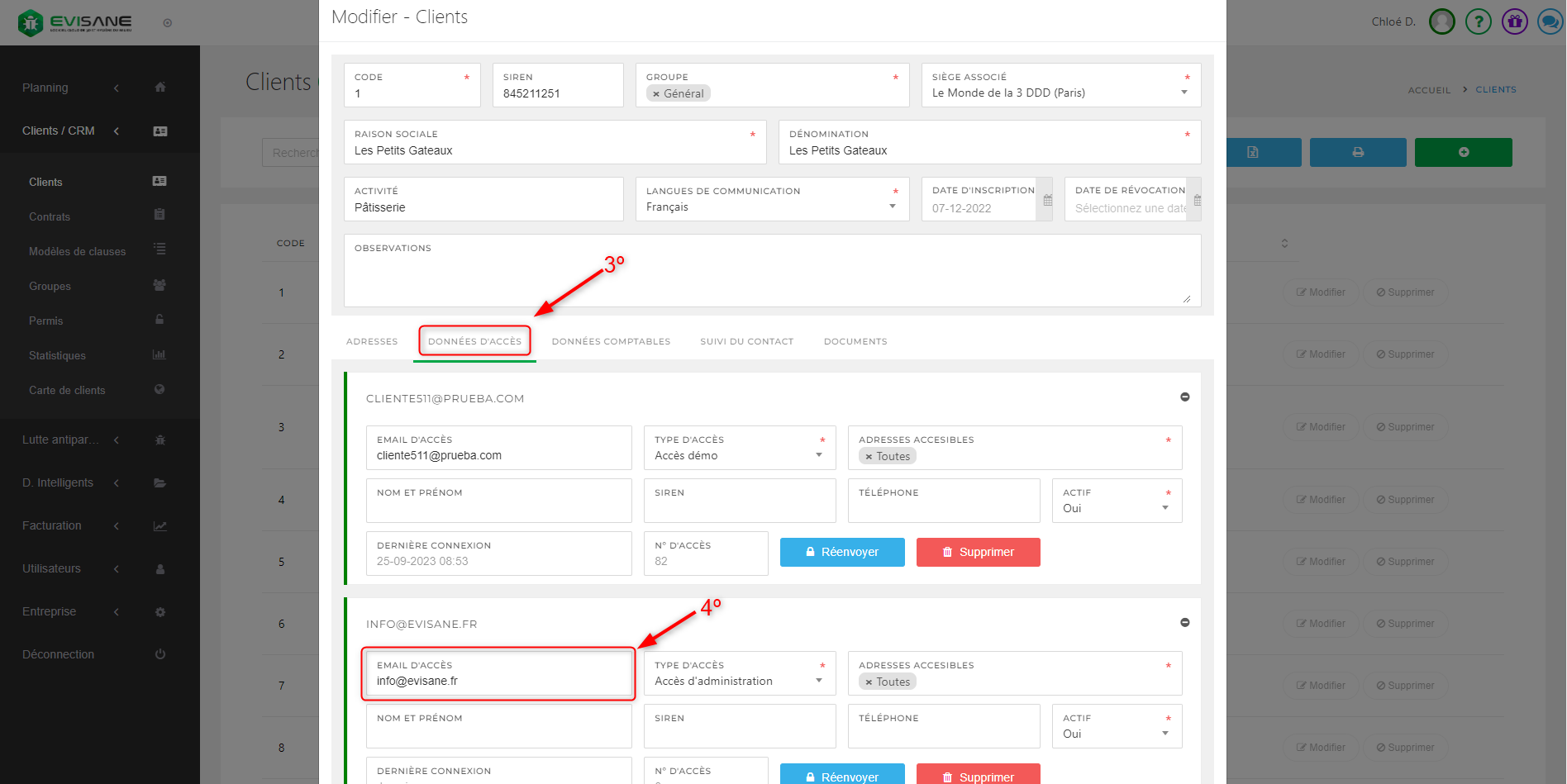
Task: Collapse the info@evisane.fr access block
Action: [x=1184, y=623]
